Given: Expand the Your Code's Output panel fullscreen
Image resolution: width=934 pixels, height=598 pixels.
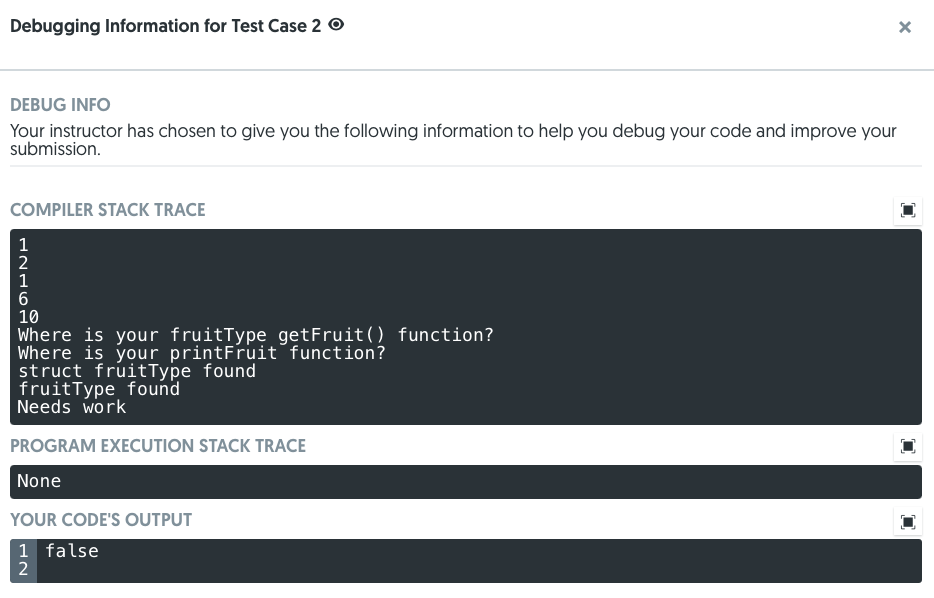Looking at the screenshot, I should (x=908, y=521).
